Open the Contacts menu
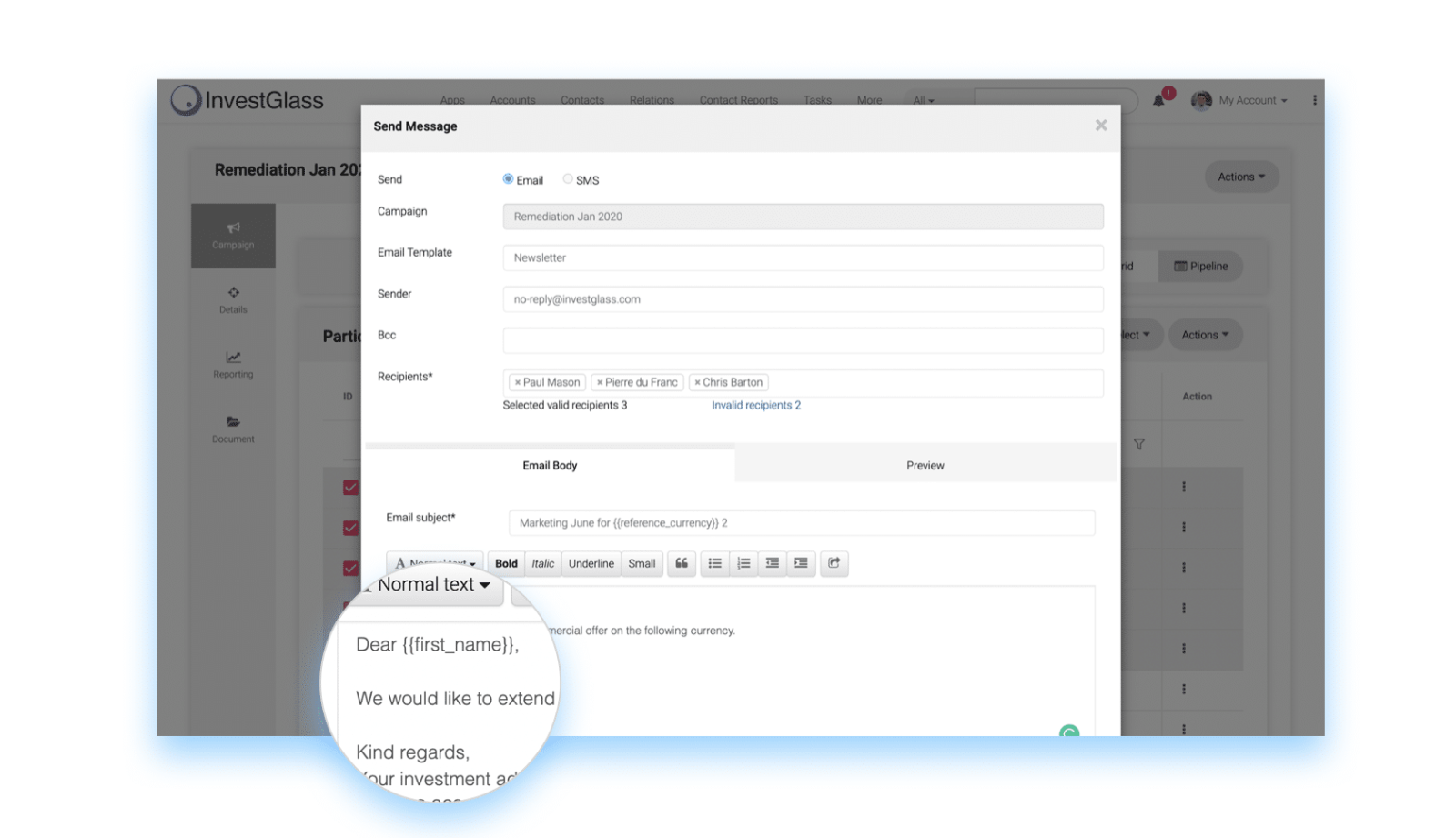The width and height of the screenshot is (1456, 838). tap(582, 101)
